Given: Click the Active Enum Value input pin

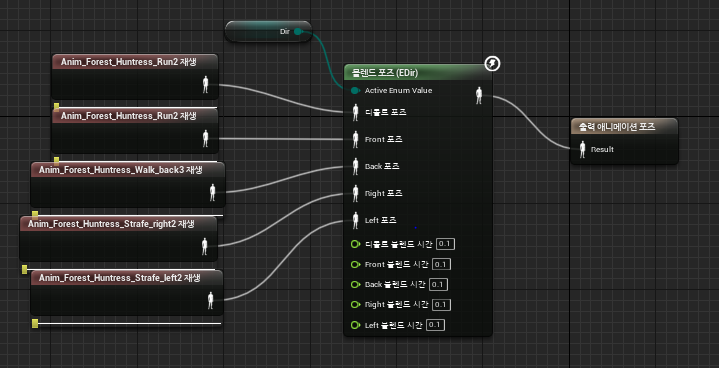Looking at the screenshot, I should pyautogui.click(x=354, y=91).
